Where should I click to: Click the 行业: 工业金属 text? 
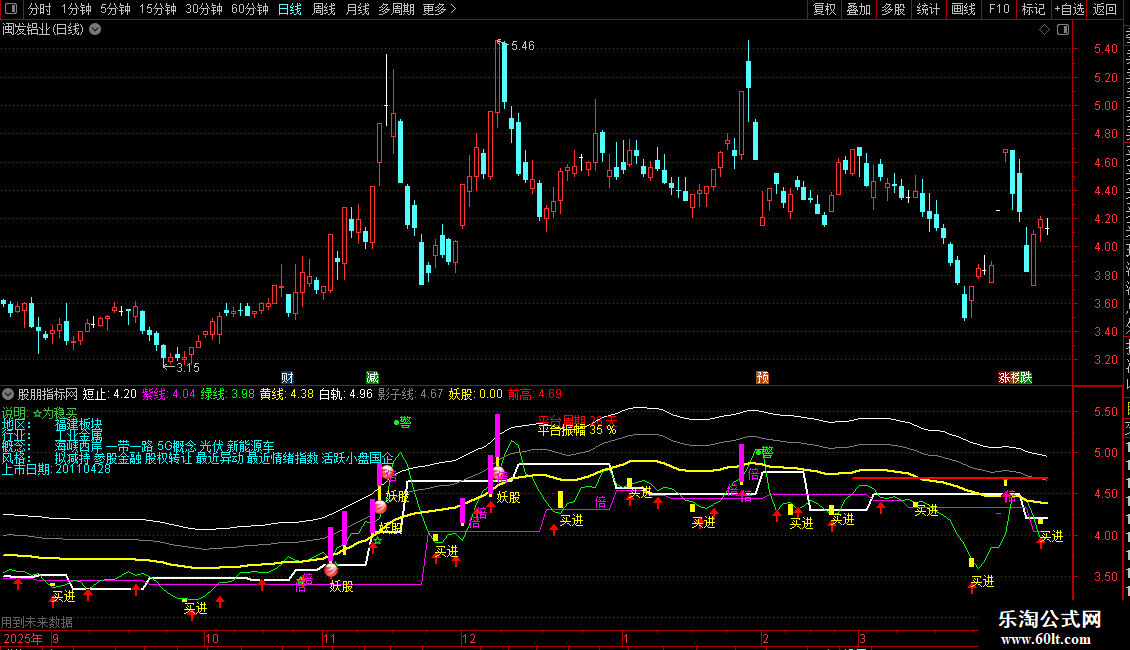pos(53,437)
